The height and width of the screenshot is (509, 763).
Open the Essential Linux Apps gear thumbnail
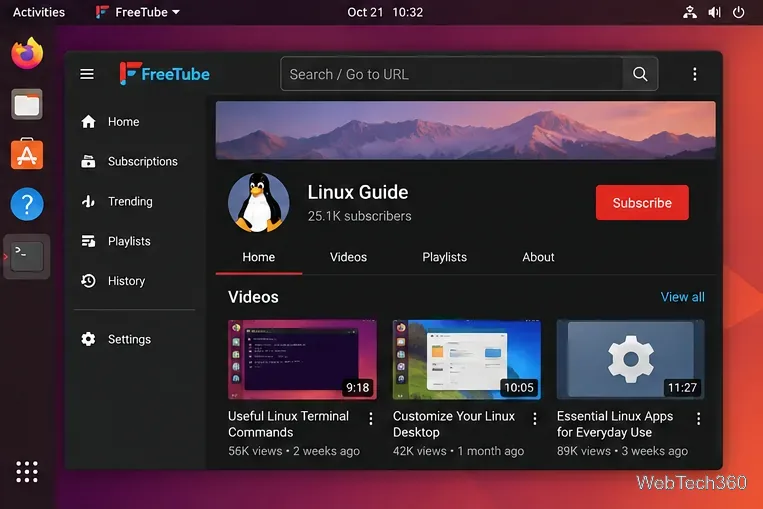click(630, 360)
